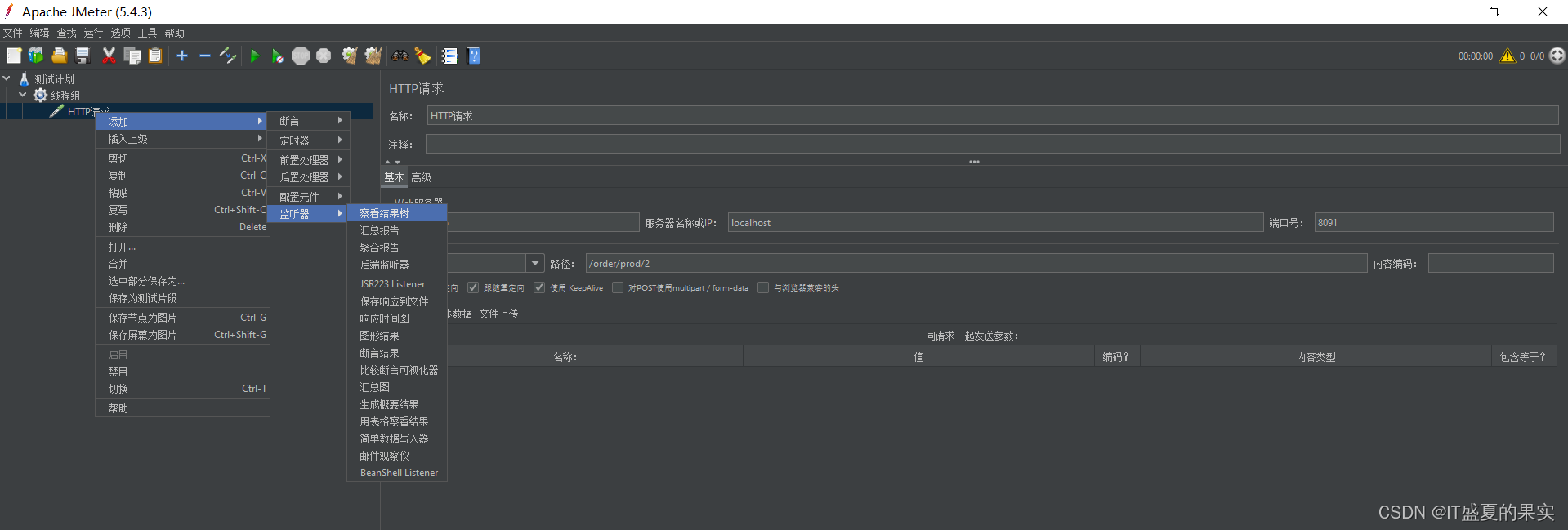Click the Save floppy disk icon
This screenshot has height=530, width=1568.
click(x=82, y=56)
